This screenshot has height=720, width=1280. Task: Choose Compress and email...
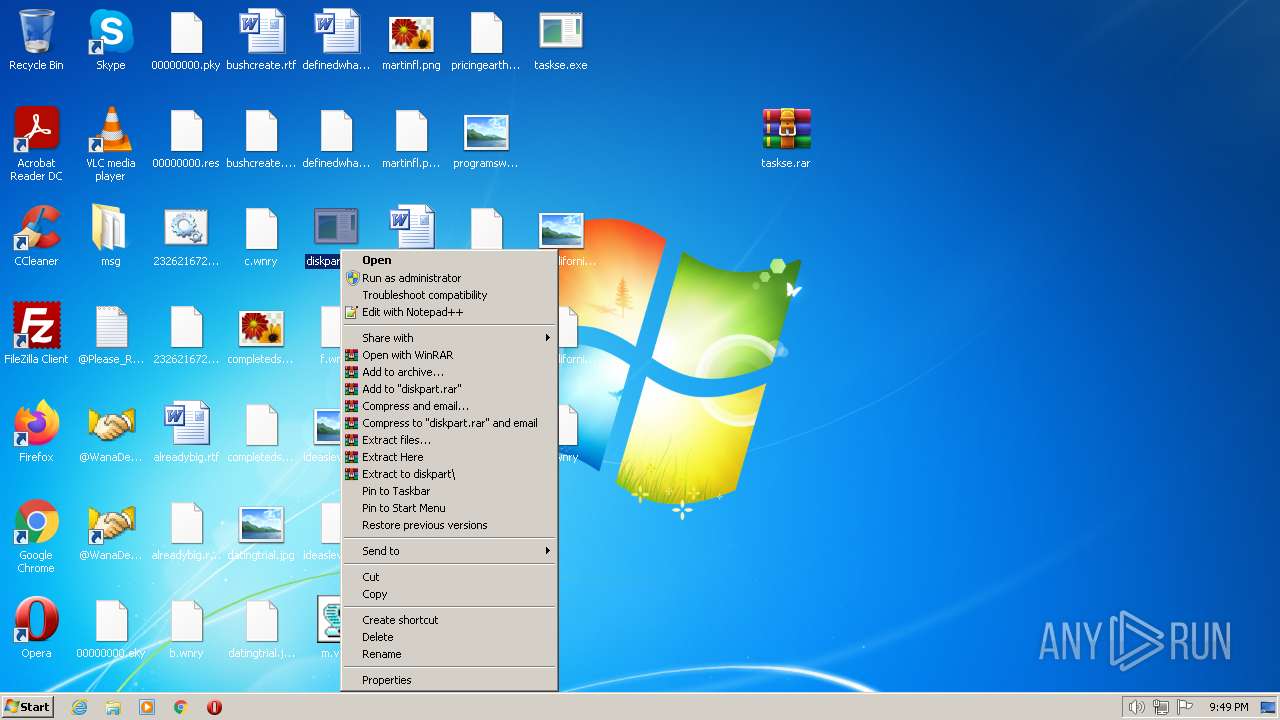click(449, 406)
